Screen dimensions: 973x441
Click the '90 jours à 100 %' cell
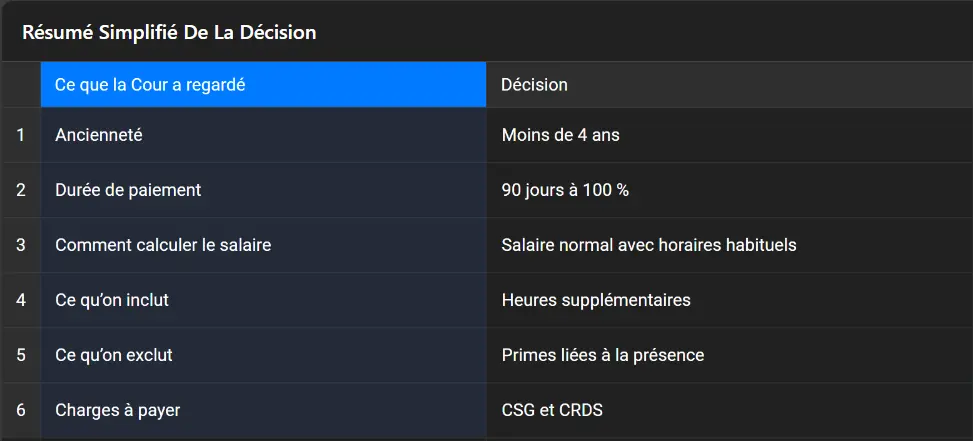coord(728,190)
